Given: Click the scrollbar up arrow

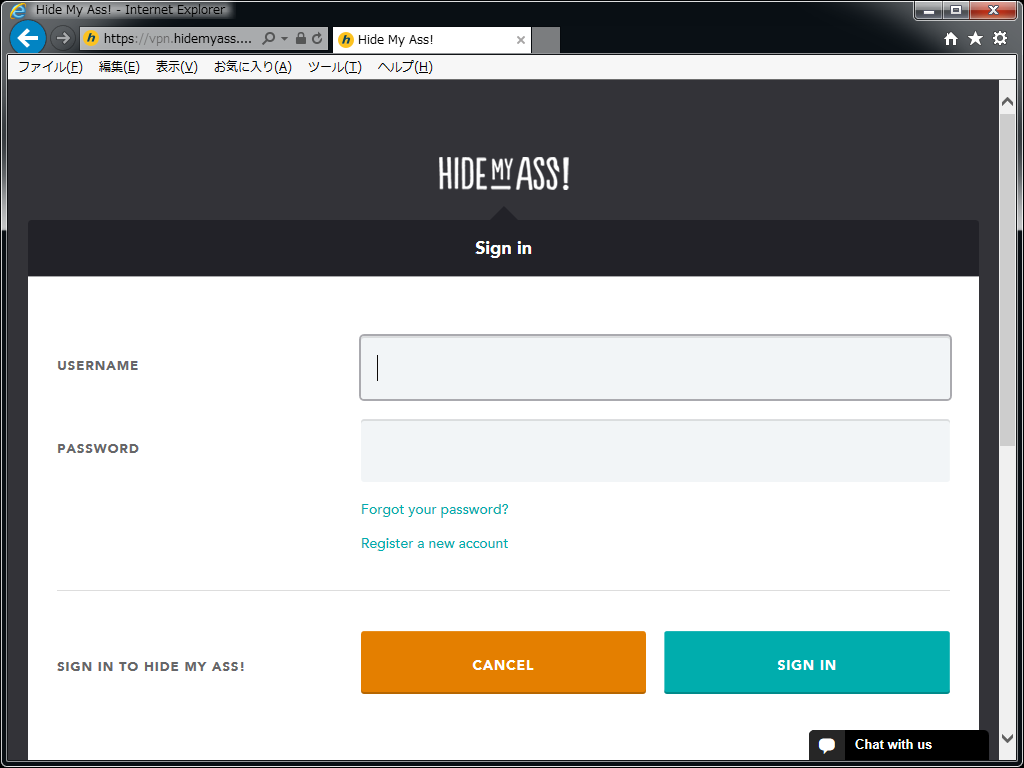Looking at the screenshot, I should tap(1007, 101).
